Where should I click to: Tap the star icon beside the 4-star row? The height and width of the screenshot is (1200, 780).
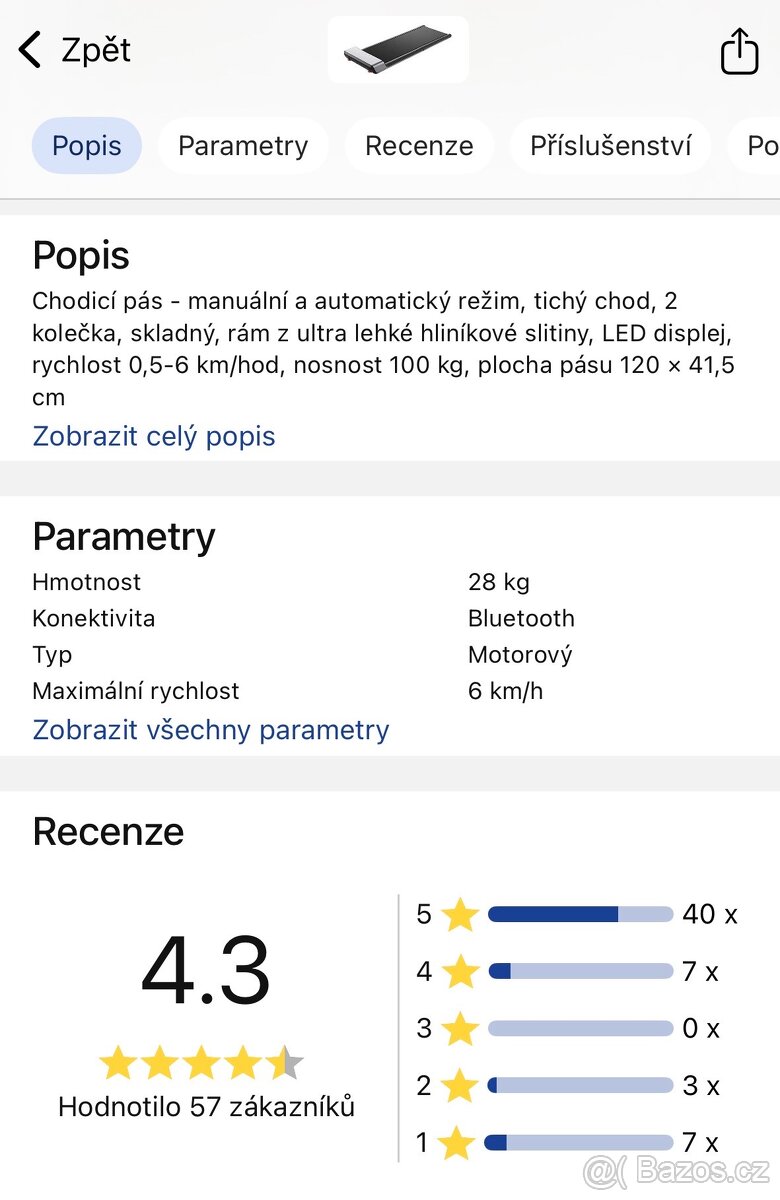click(458, 970)
